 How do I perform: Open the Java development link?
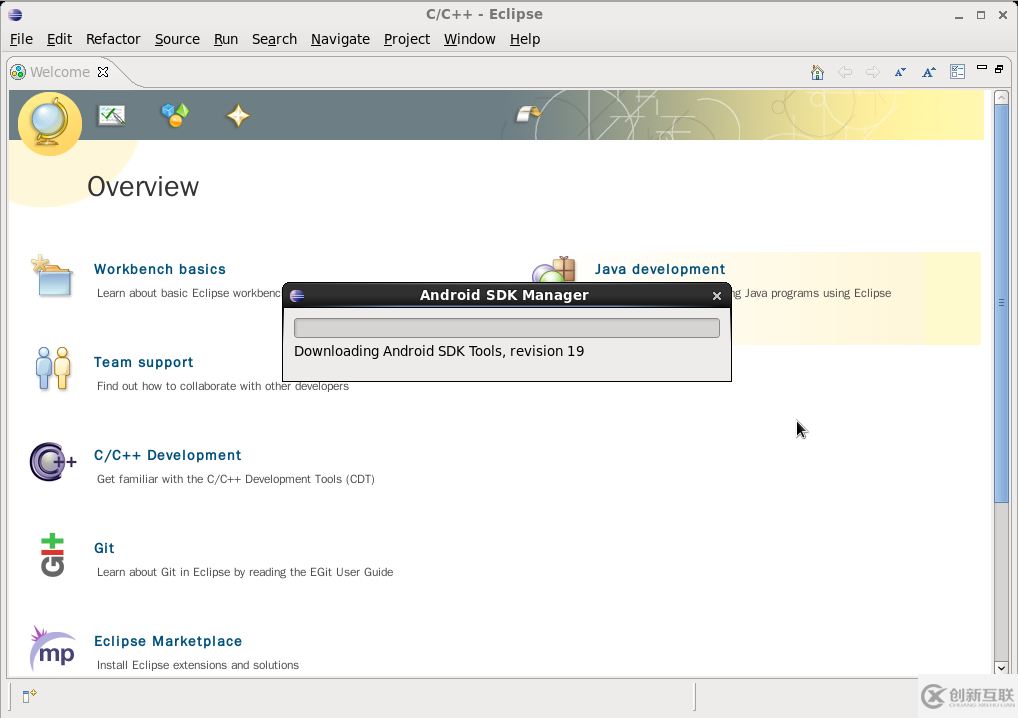click(660, 269)
